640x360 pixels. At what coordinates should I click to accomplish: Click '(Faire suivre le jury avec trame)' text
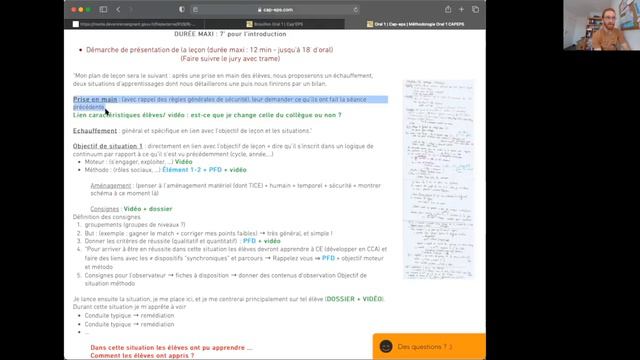pos(230,59)
